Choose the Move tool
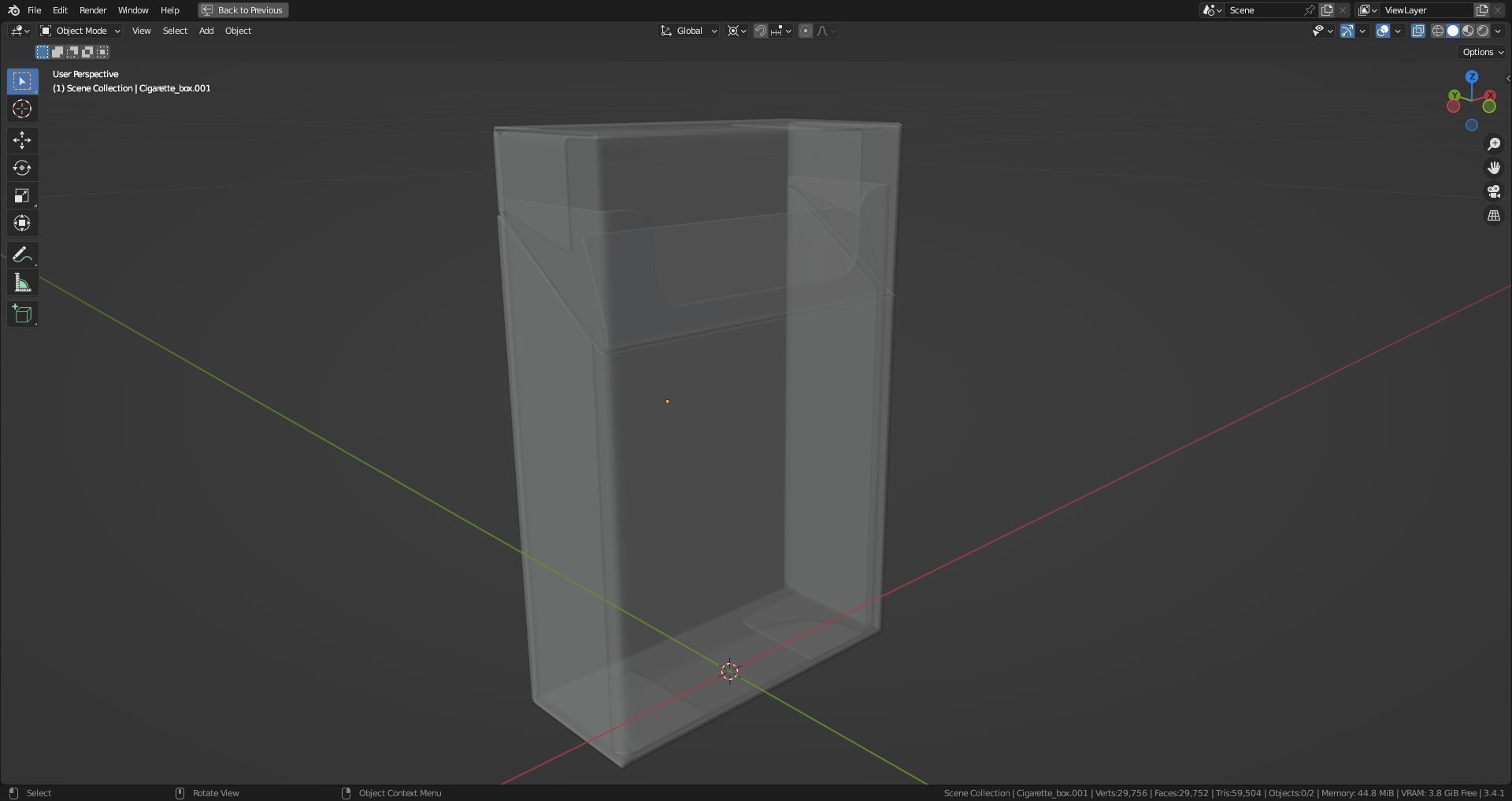 [22, 140]
